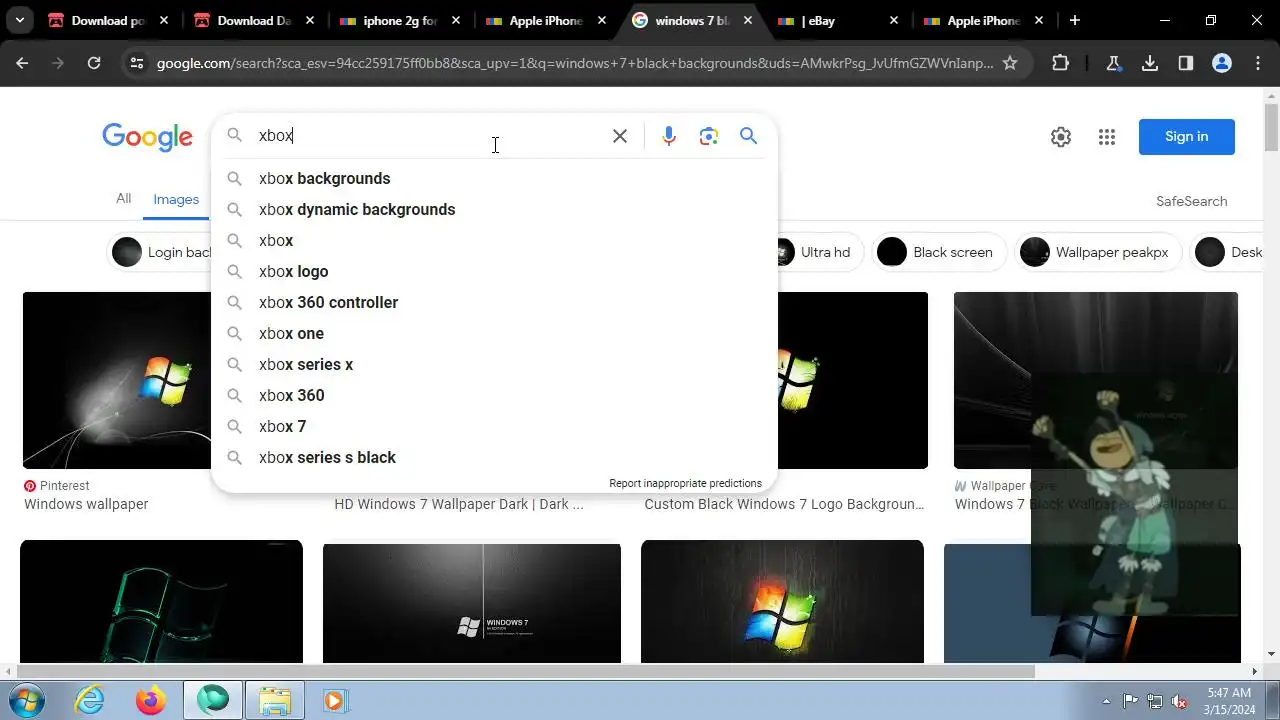The height and width of the screenshot is (720, 1280).
Task: Open the Pinterest Windows wallpaper thumbnail
Action: point(117,380)
